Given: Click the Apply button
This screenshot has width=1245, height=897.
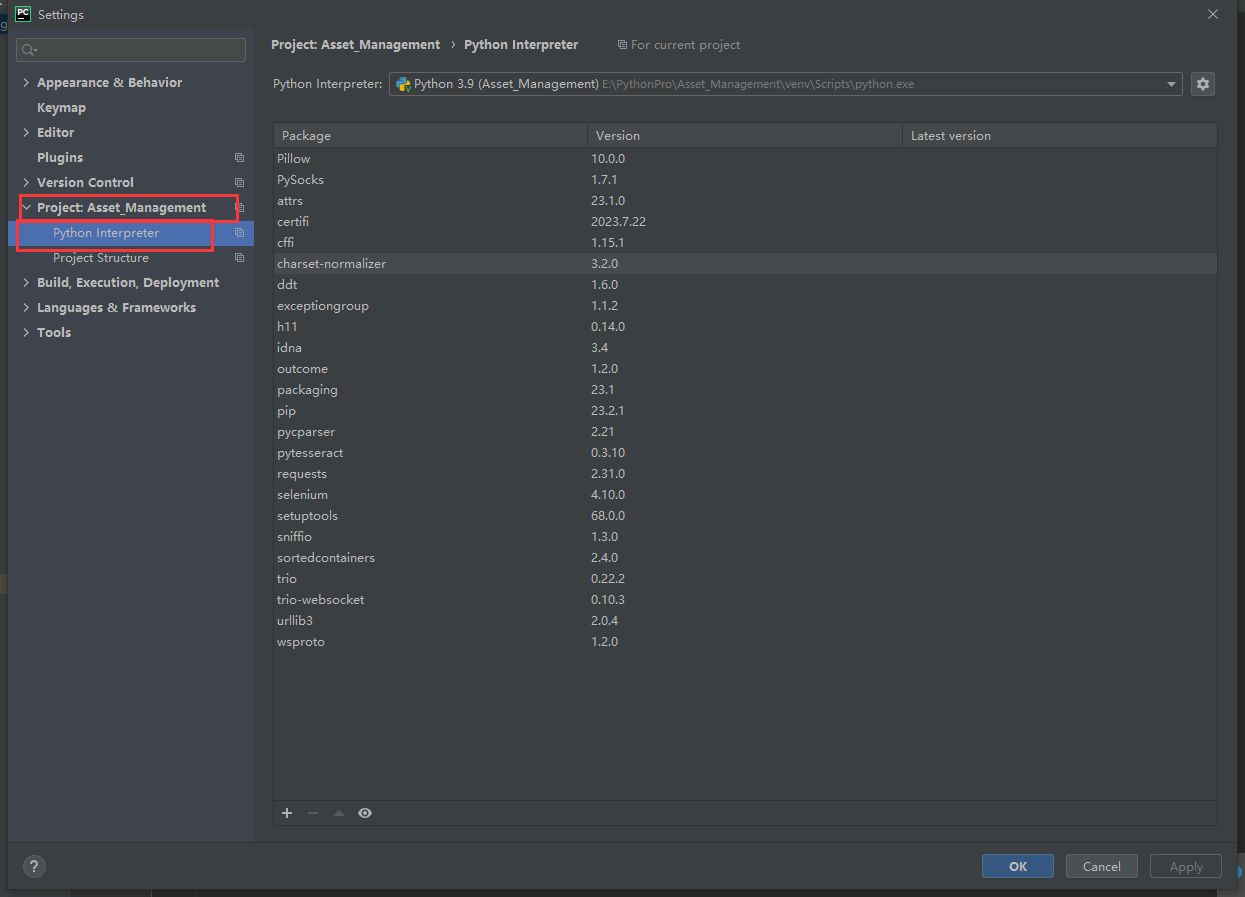Looking at the screenshot, I should pyautogui.click(x=1186, y=866).
